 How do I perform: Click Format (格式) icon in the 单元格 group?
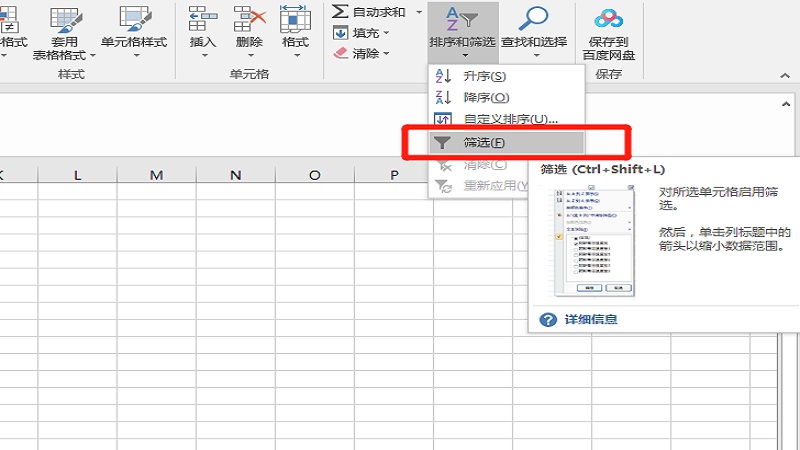click(295, 21)
